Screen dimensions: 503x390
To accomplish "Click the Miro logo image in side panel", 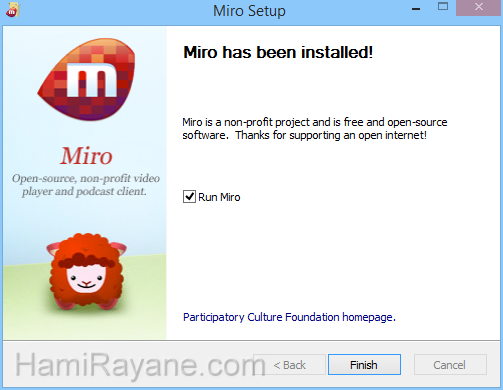I will [87, 79].
